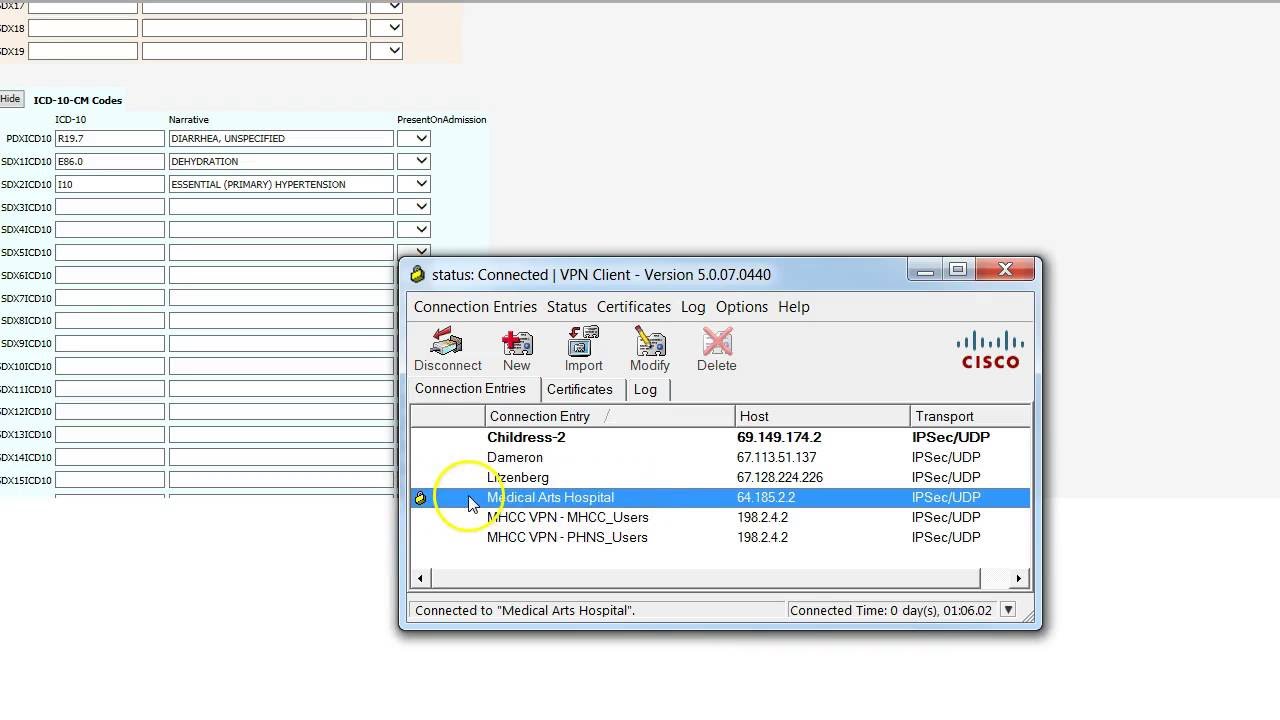Open the Log menu

click(693, 307)
